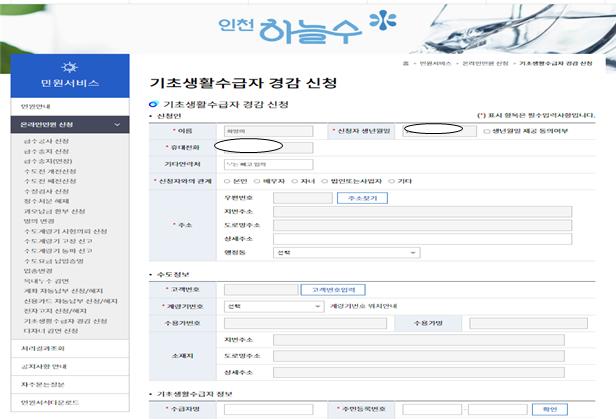Open 전자고지 신청/해지 sidebar link
The height and width of the screenshot is (419, 616).
pos(55,311)
